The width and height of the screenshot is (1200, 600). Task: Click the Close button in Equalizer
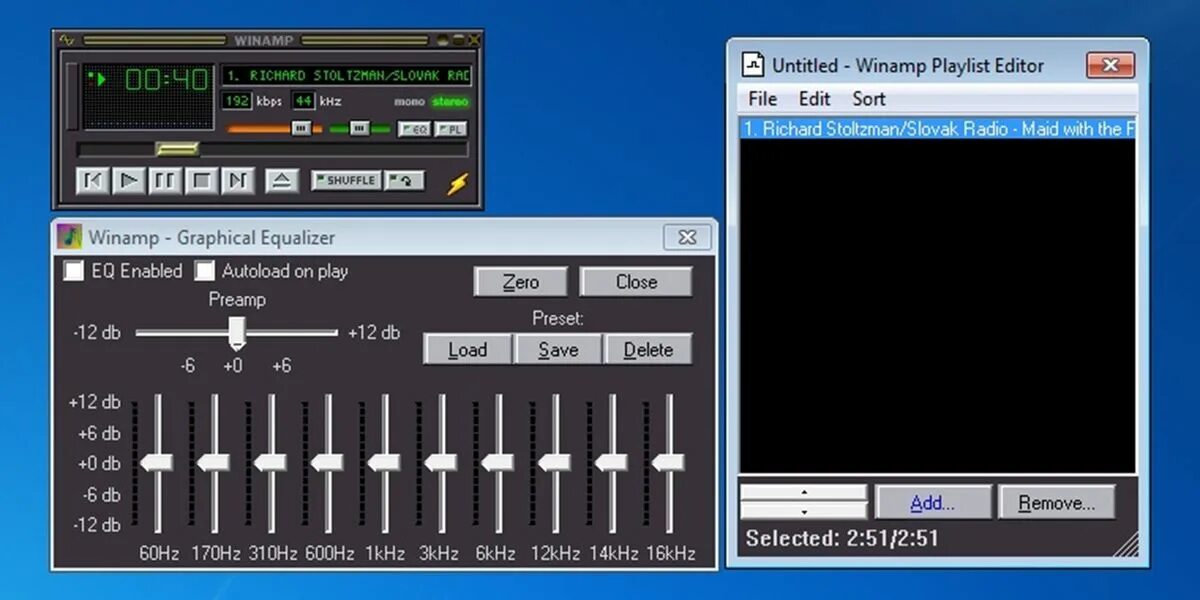636,282
